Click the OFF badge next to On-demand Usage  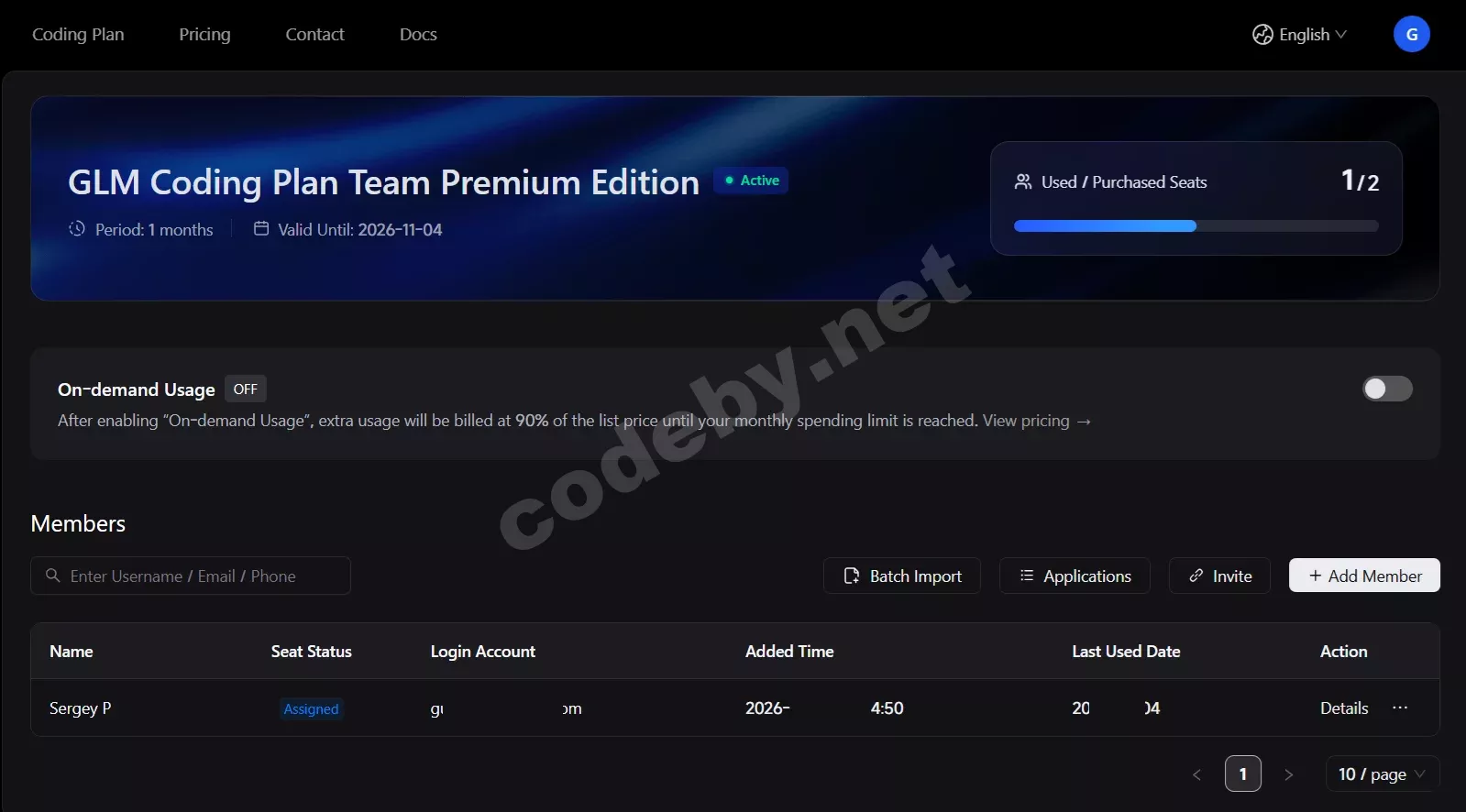[x=245, y=389]
